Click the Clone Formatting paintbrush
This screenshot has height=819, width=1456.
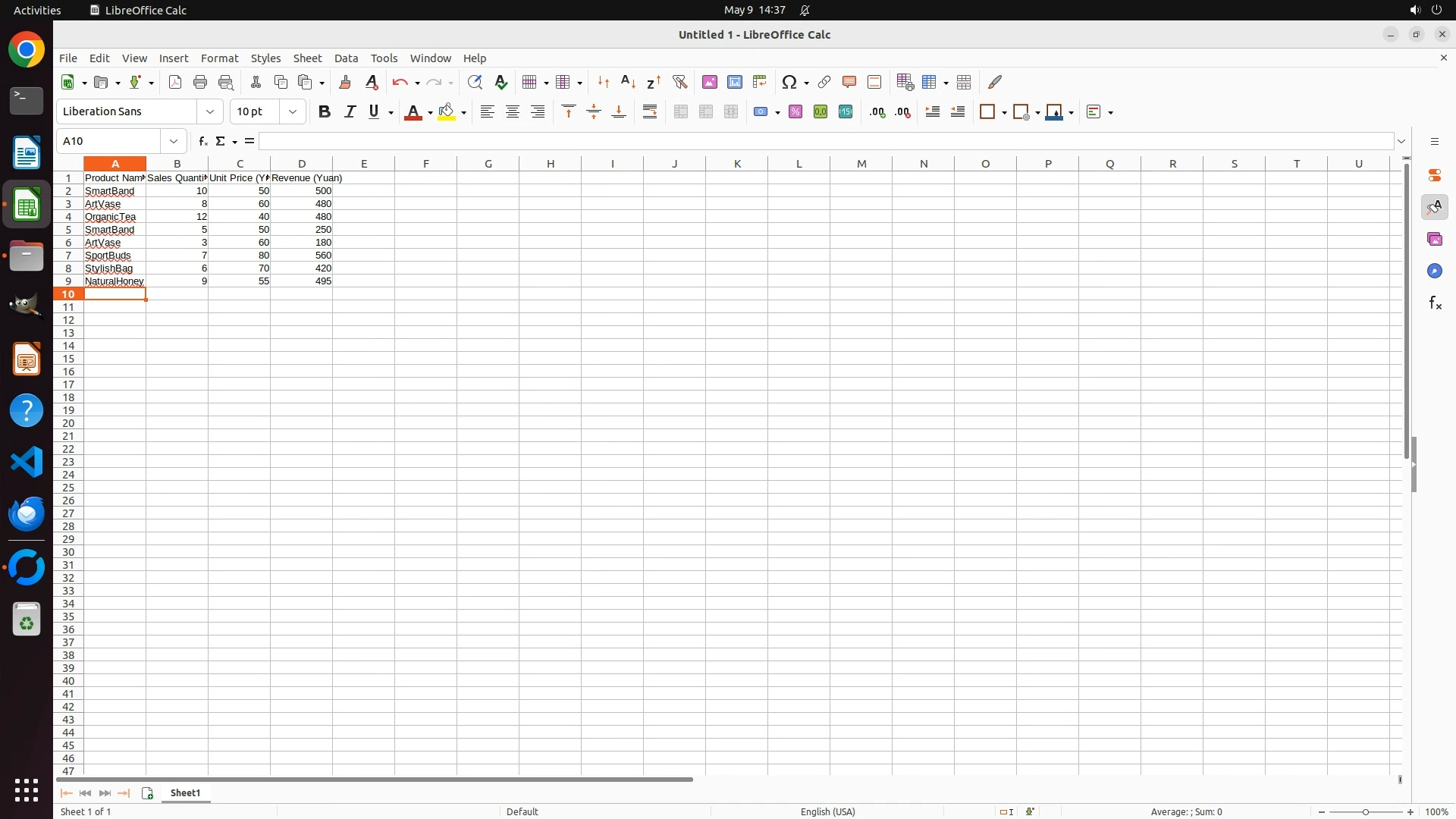coord(345,82)
